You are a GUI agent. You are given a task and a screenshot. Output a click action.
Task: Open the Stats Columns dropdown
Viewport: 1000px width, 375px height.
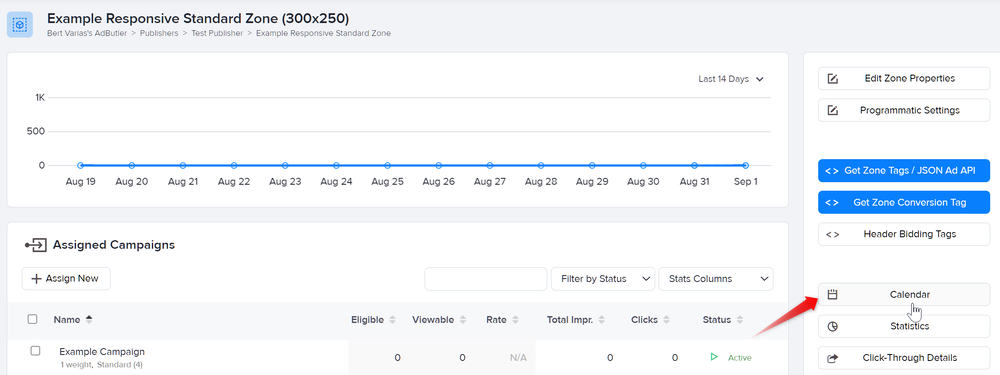[x=716, y=279]
